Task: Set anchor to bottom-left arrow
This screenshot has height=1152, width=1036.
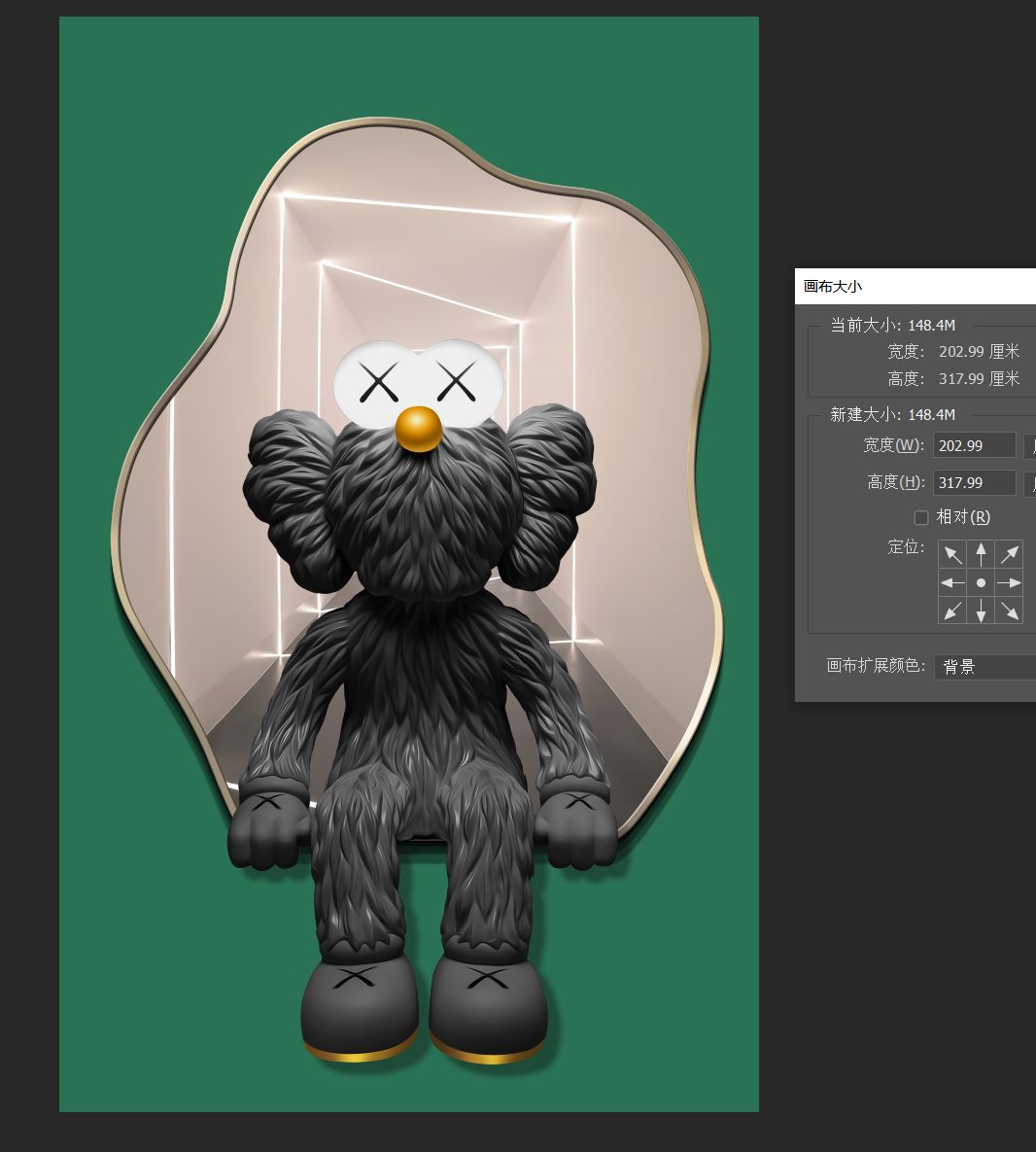Action: click(952, 611)
